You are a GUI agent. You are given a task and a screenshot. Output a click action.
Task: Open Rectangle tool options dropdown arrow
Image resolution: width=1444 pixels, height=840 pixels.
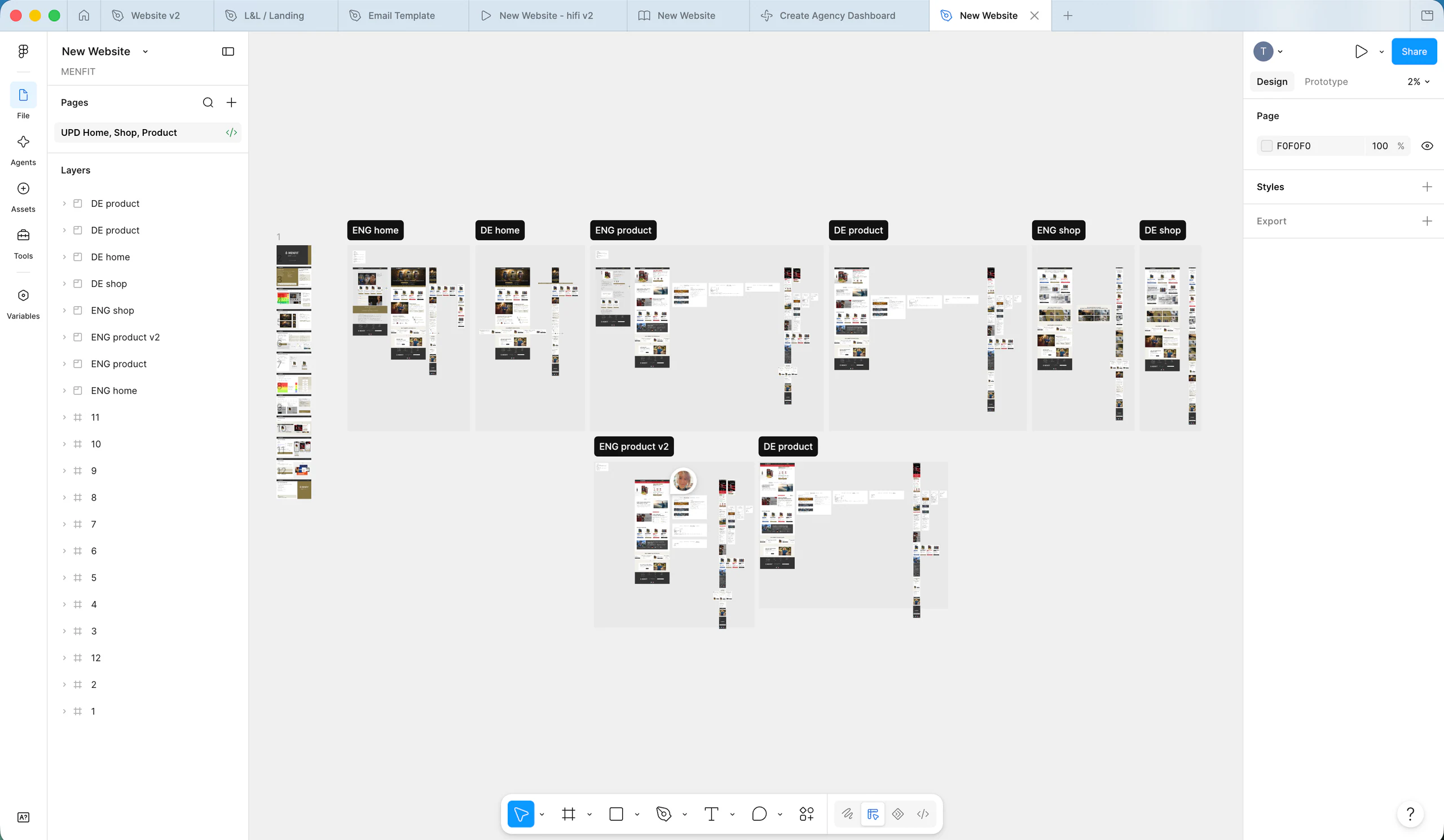pyautogui.click(x=637, y=814)
